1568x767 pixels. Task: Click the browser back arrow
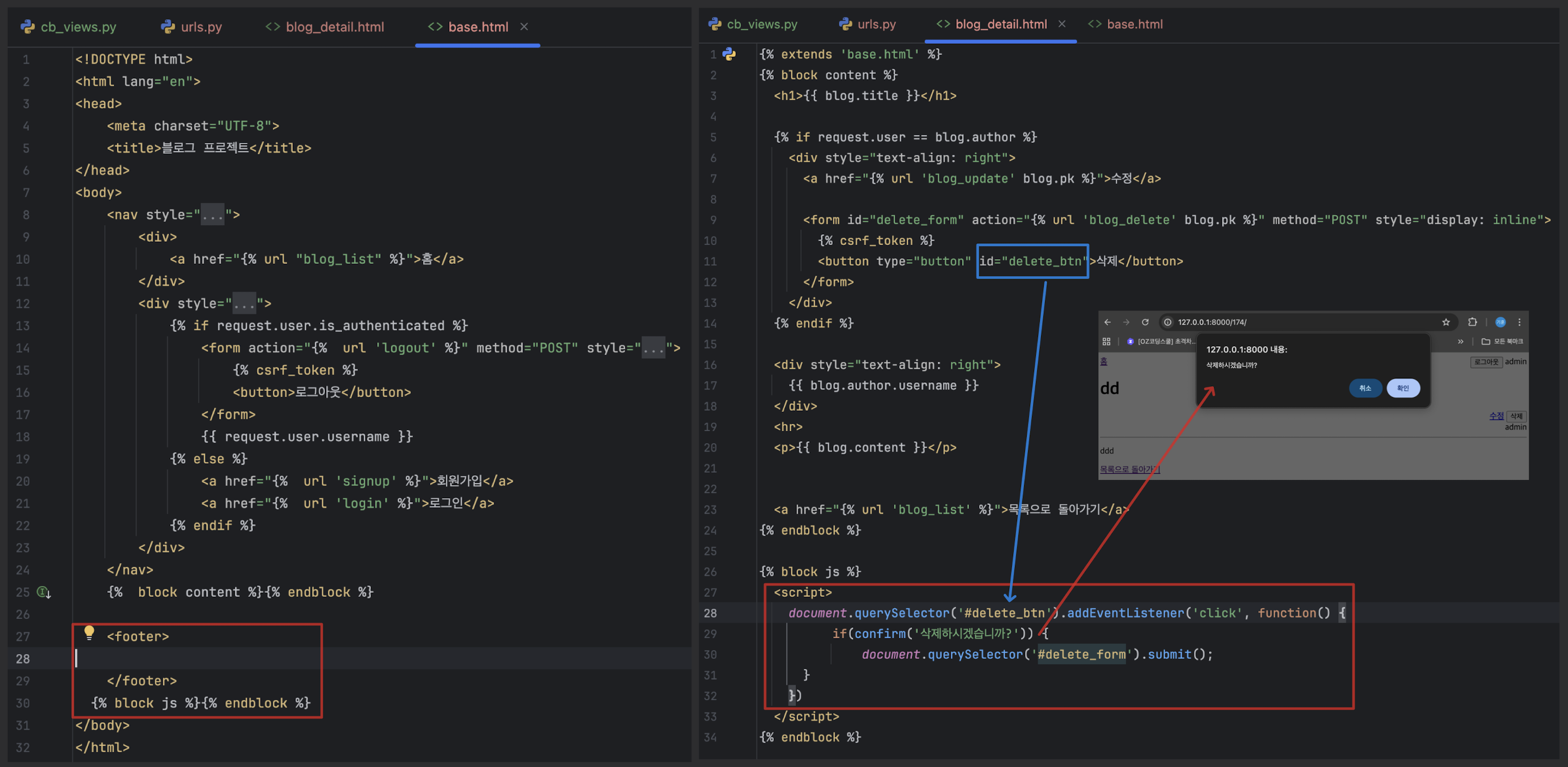[x=1107, y=322]
